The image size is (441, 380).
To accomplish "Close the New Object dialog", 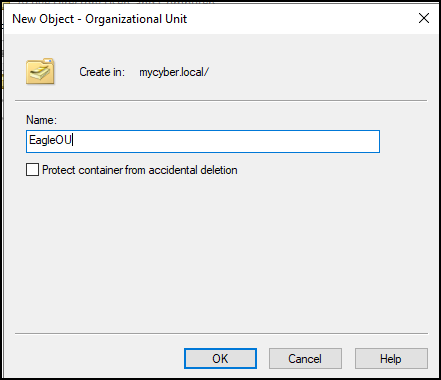I will point(424,18).
